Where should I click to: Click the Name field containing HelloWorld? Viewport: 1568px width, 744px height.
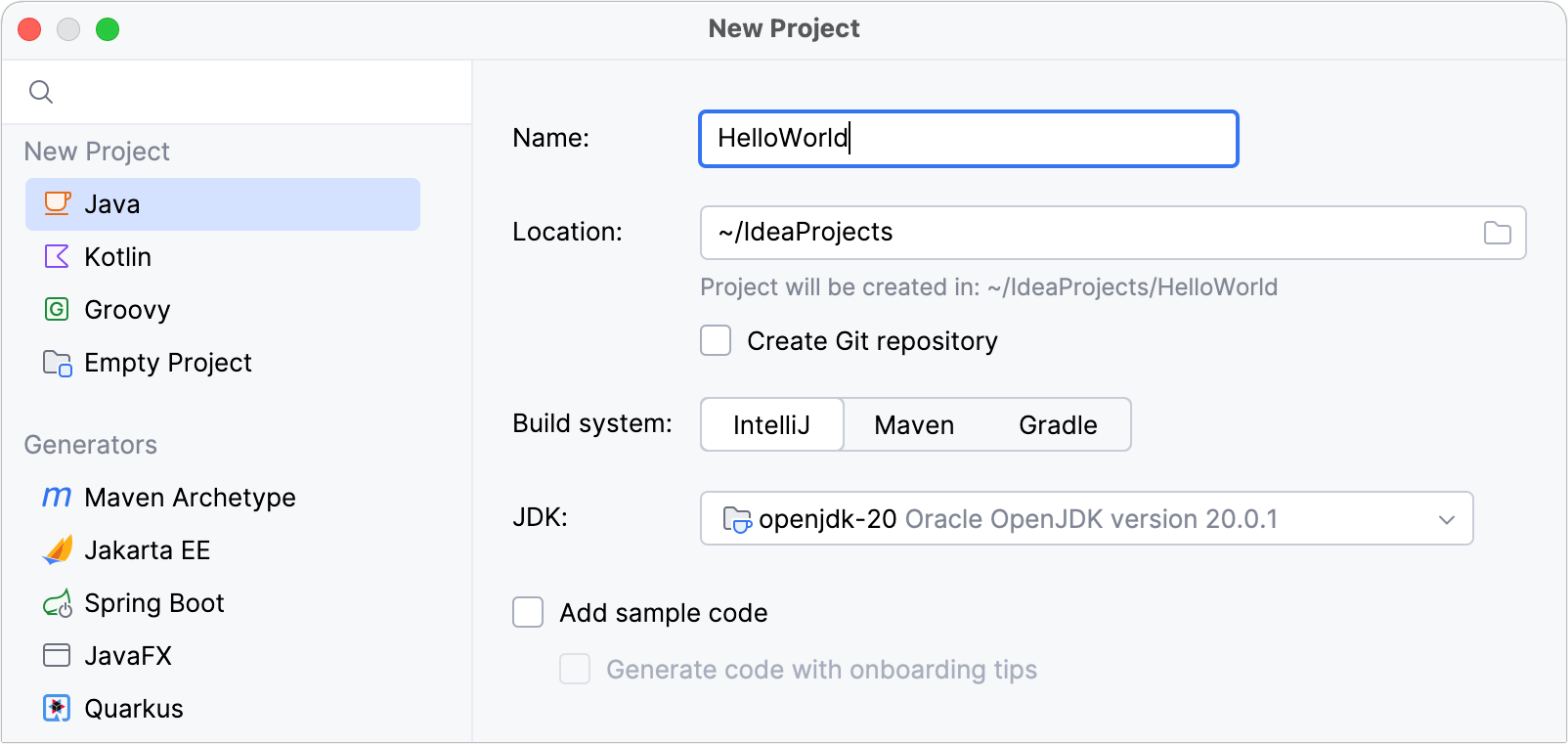[969, 139]
